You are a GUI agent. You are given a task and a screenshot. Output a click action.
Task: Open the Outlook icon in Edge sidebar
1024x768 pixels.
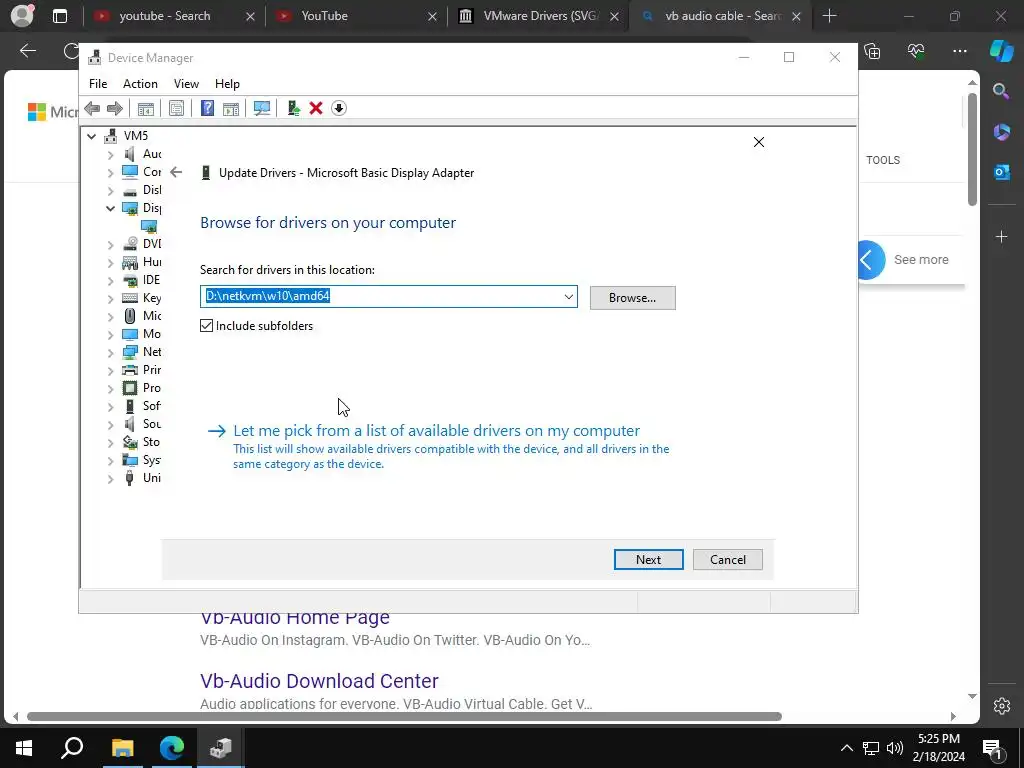point(1002,172)
